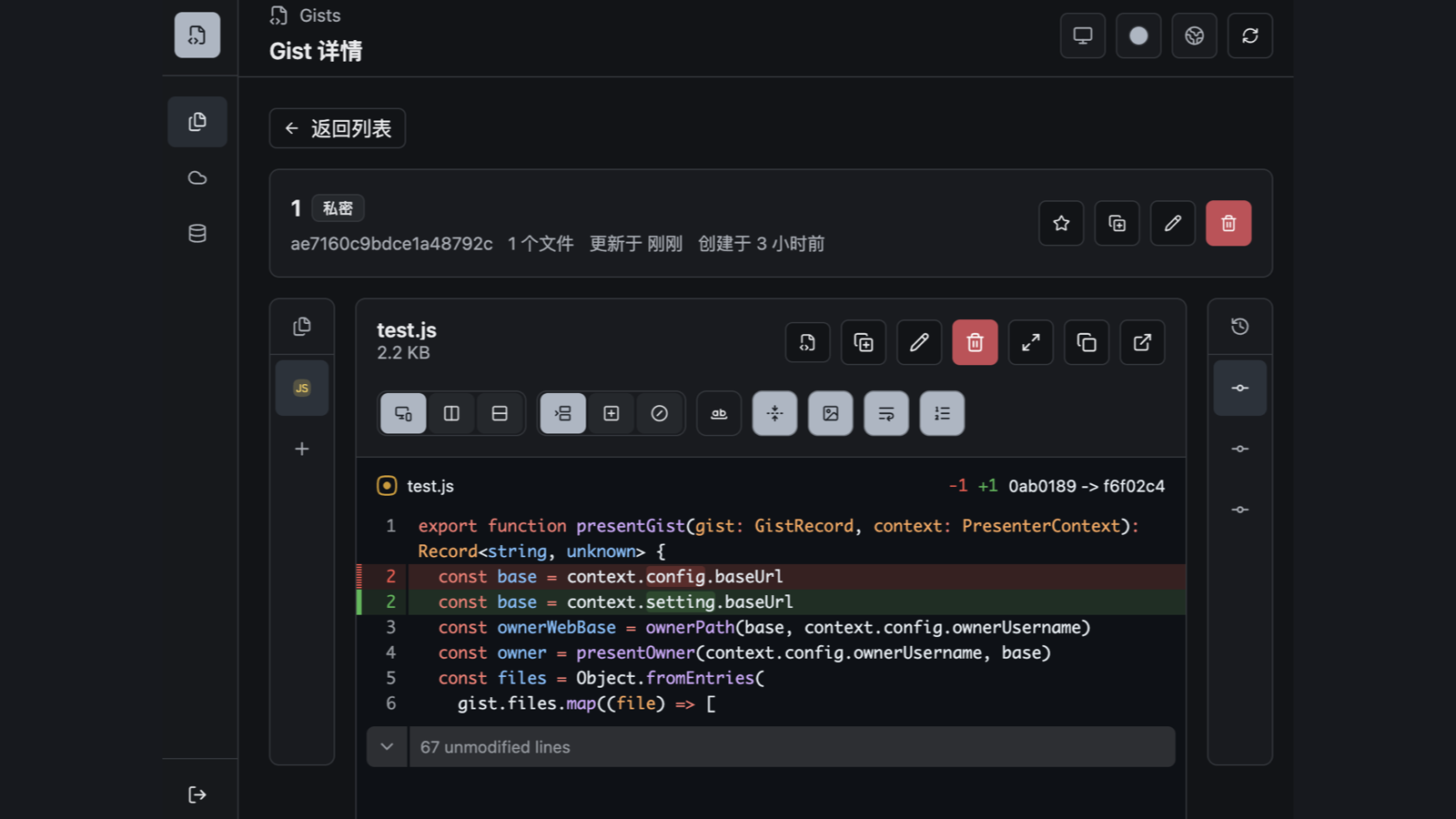Screen dimensions: 1456x819
Task: Click the test.js file title
Action: point(407,330)
